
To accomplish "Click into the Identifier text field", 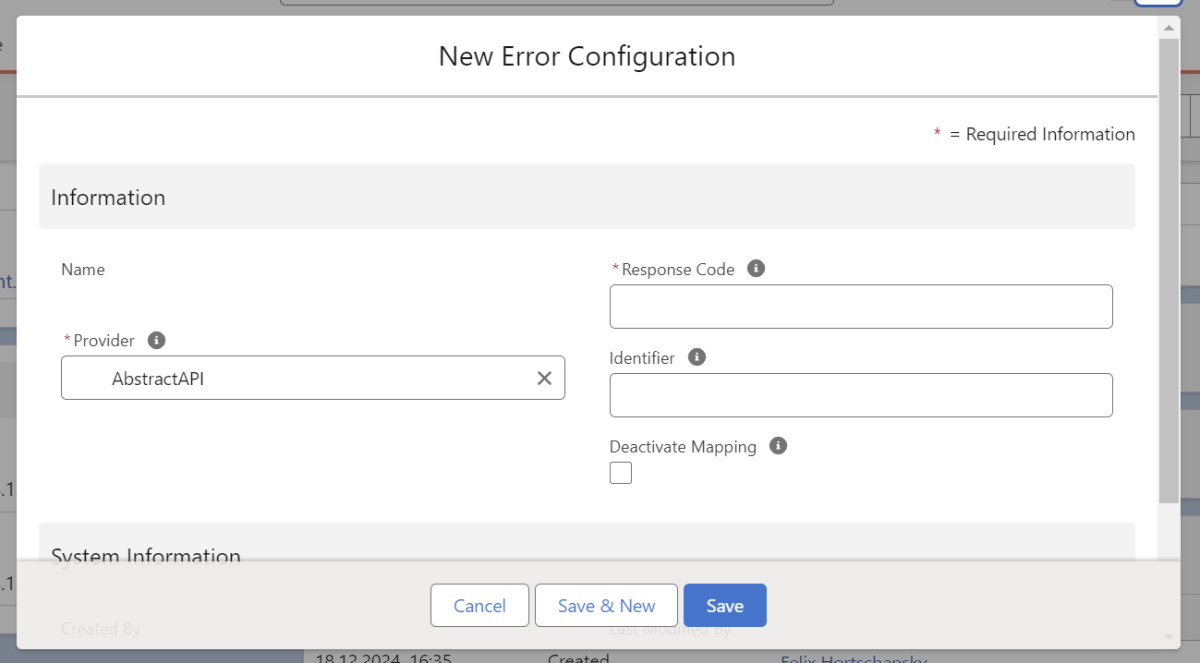I will (x=861, y=395).
